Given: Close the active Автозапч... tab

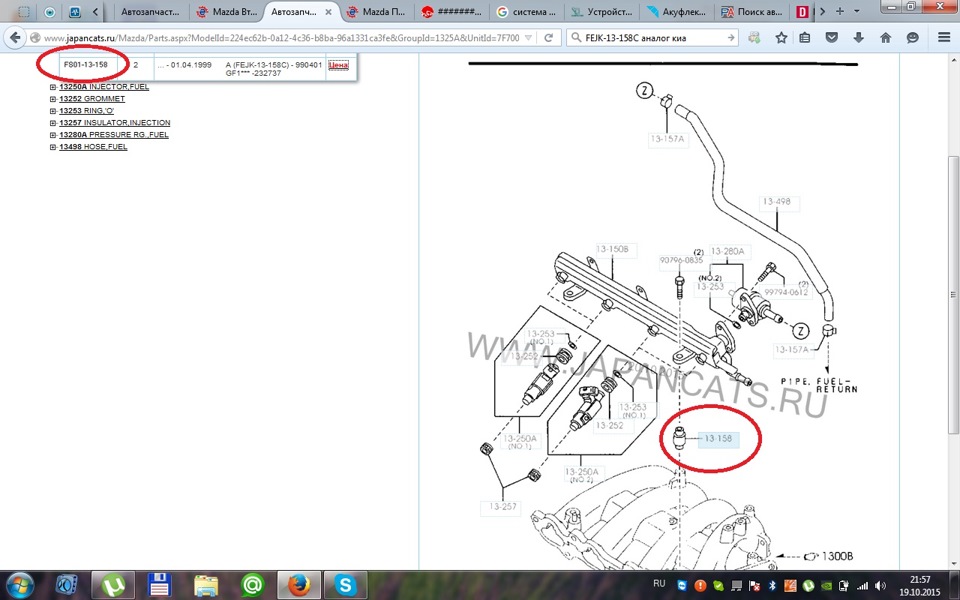Looking at the screenshot, I should click(x=329, y=12).
